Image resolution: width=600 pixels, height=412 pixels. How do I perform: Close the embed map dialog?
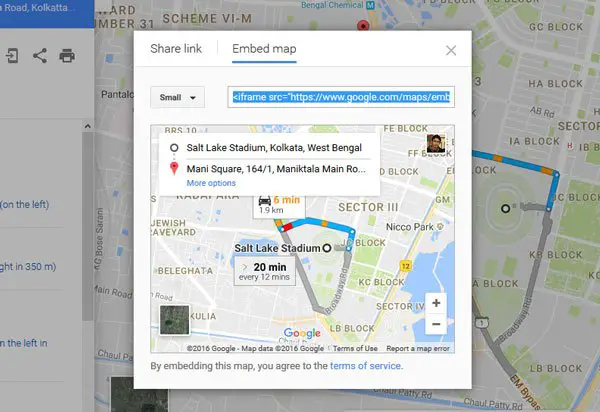pyautogui.click(x=451, y=50)
